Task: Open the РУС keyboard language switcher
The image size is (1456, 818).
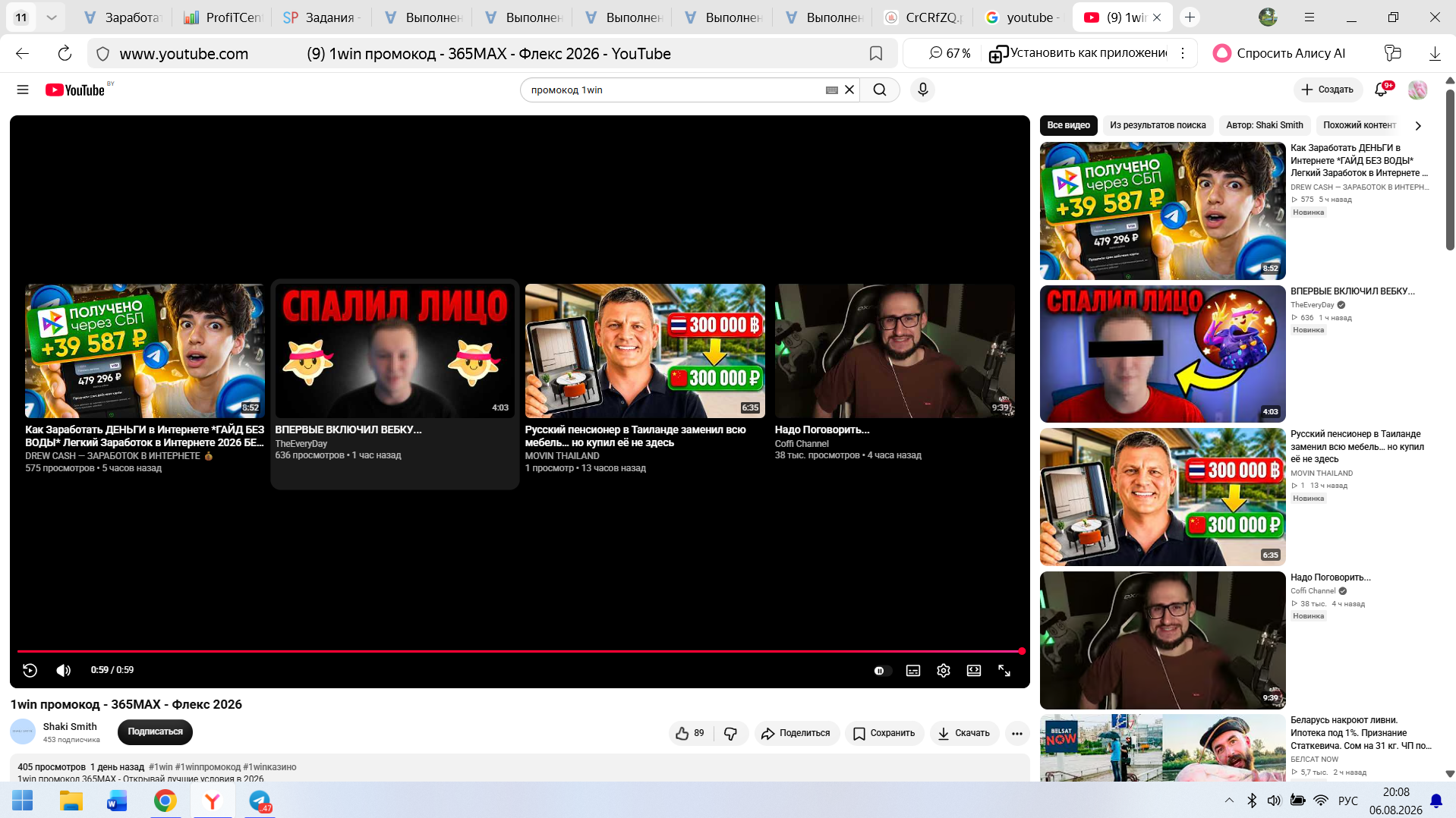Action: (x=1348, y=801)
